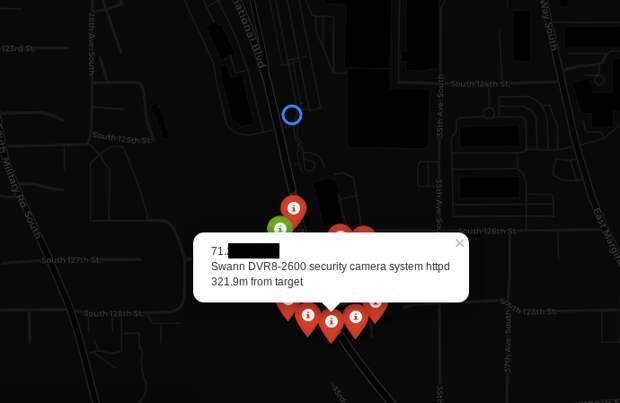
Task: Select the left red marker peeking above the popup
Action: click(x=340, y=229)
